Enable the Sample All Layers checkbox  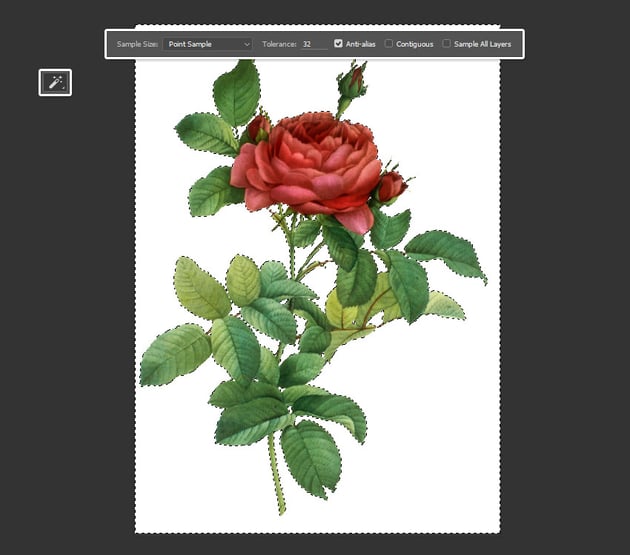tap(446, 43)
